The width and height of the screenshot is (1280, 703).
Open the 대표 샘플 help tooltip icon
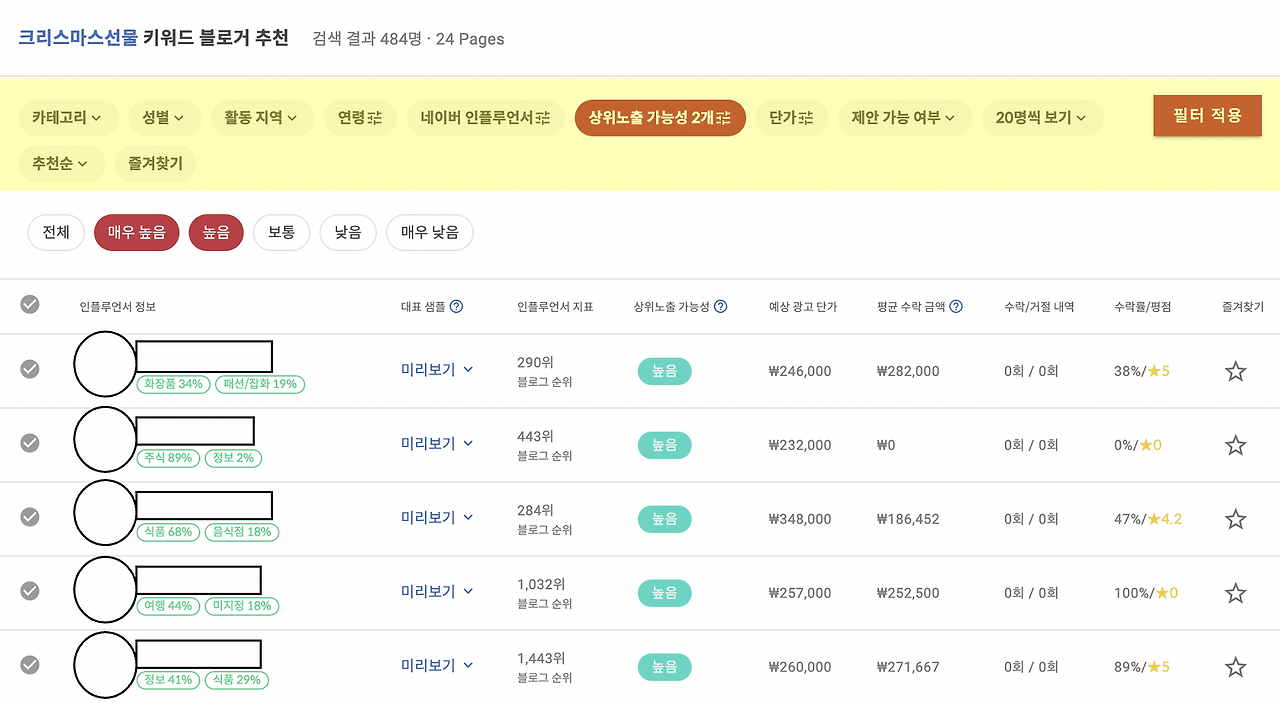coord(457,307)
